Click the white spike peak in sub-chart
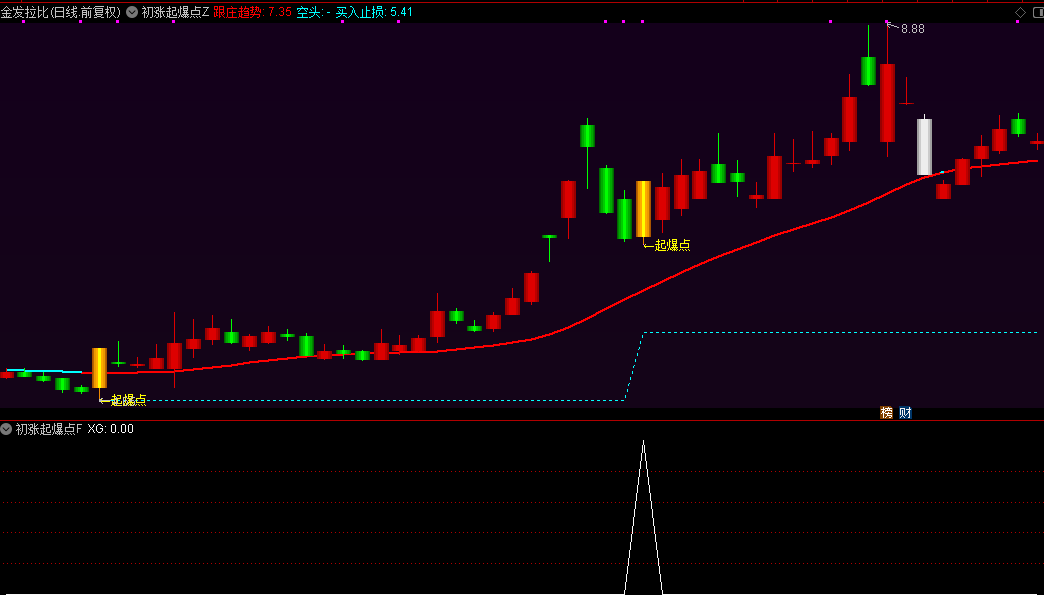 (x=643, y=442)
